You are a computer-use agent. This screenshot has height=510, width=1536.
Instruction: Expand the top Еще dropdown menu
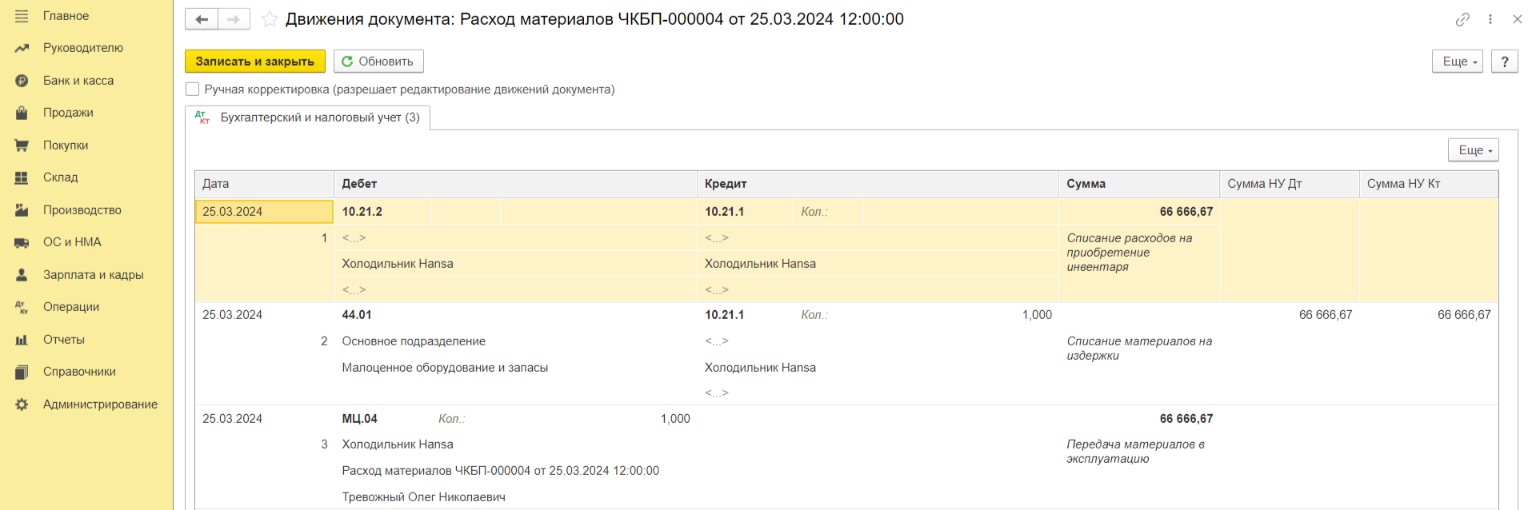[1460, 61]
